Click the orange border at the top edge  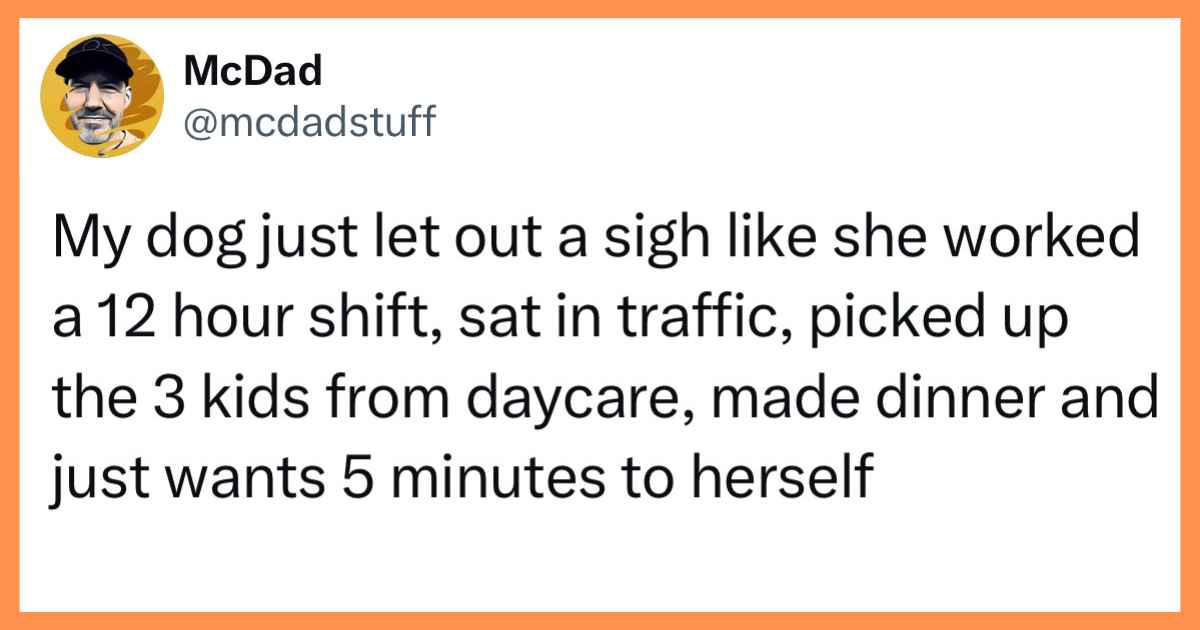600,8
